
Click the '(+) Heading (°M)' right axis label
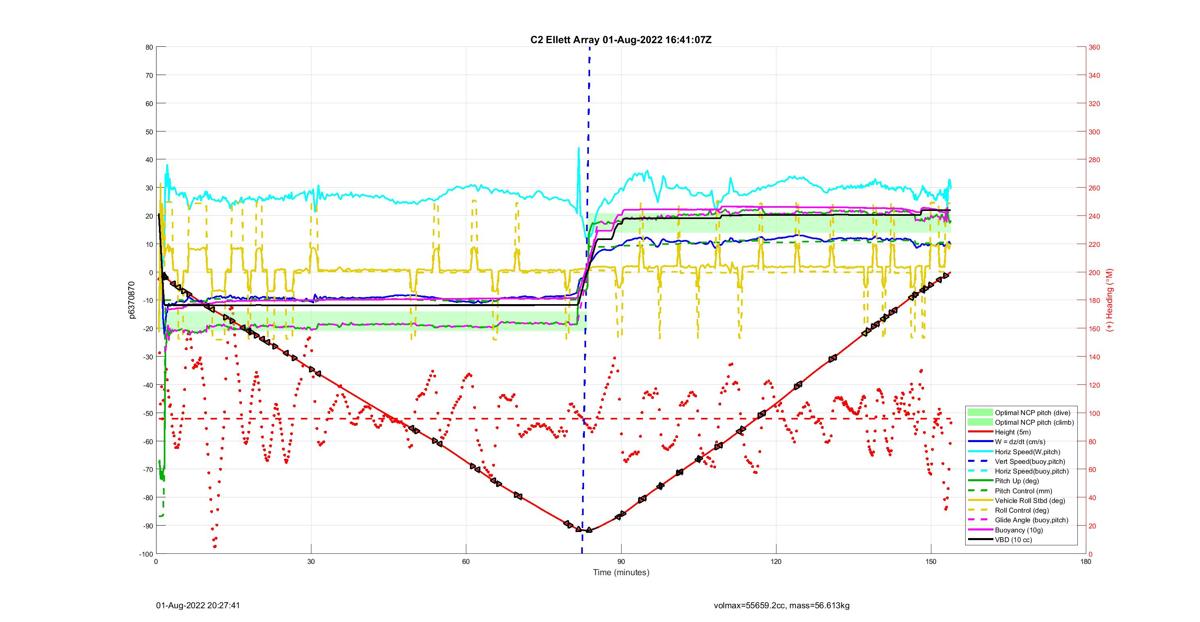(1109, 300)
